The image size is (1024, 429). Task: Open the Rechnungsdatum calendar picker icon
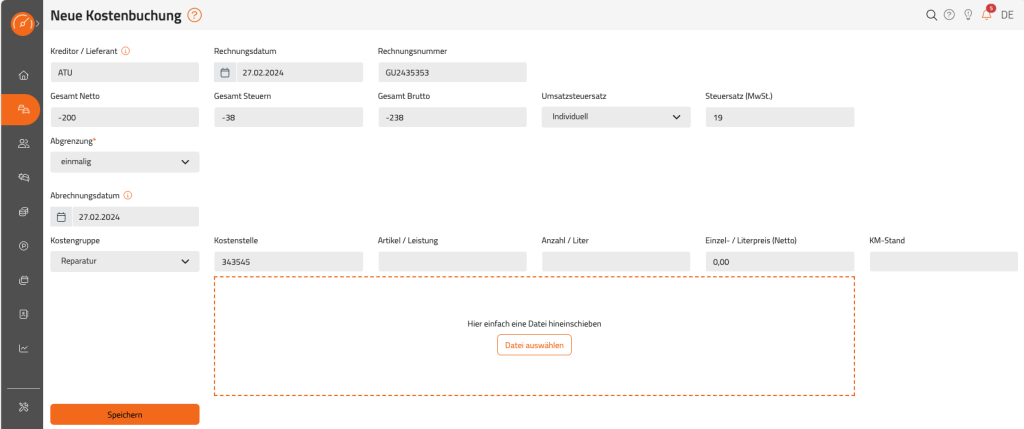[x=224, y=72]
